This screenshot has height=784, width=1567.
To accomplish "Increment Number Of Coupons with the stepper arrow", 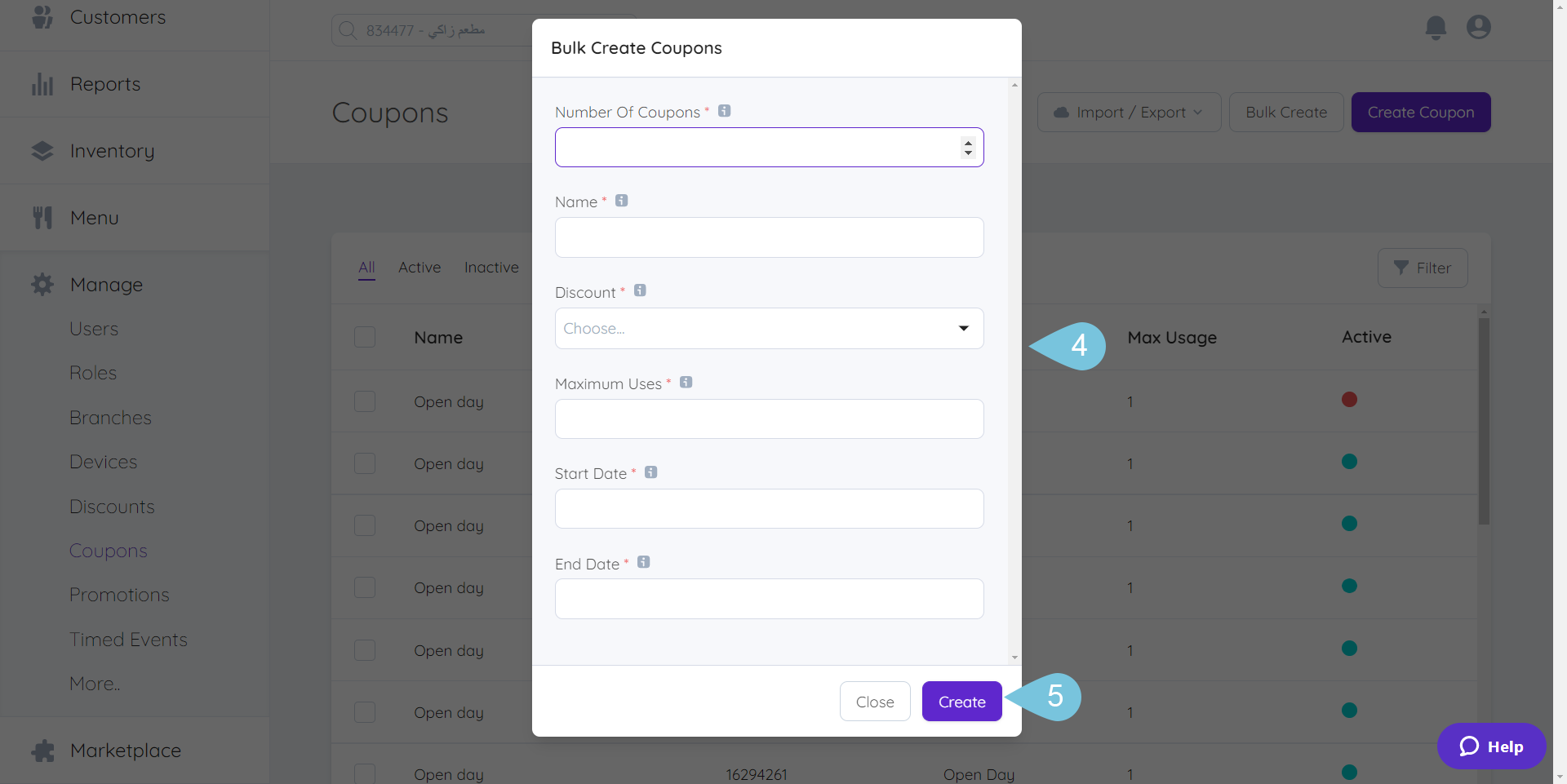I will pyautogui.click(x=968, y=143).
